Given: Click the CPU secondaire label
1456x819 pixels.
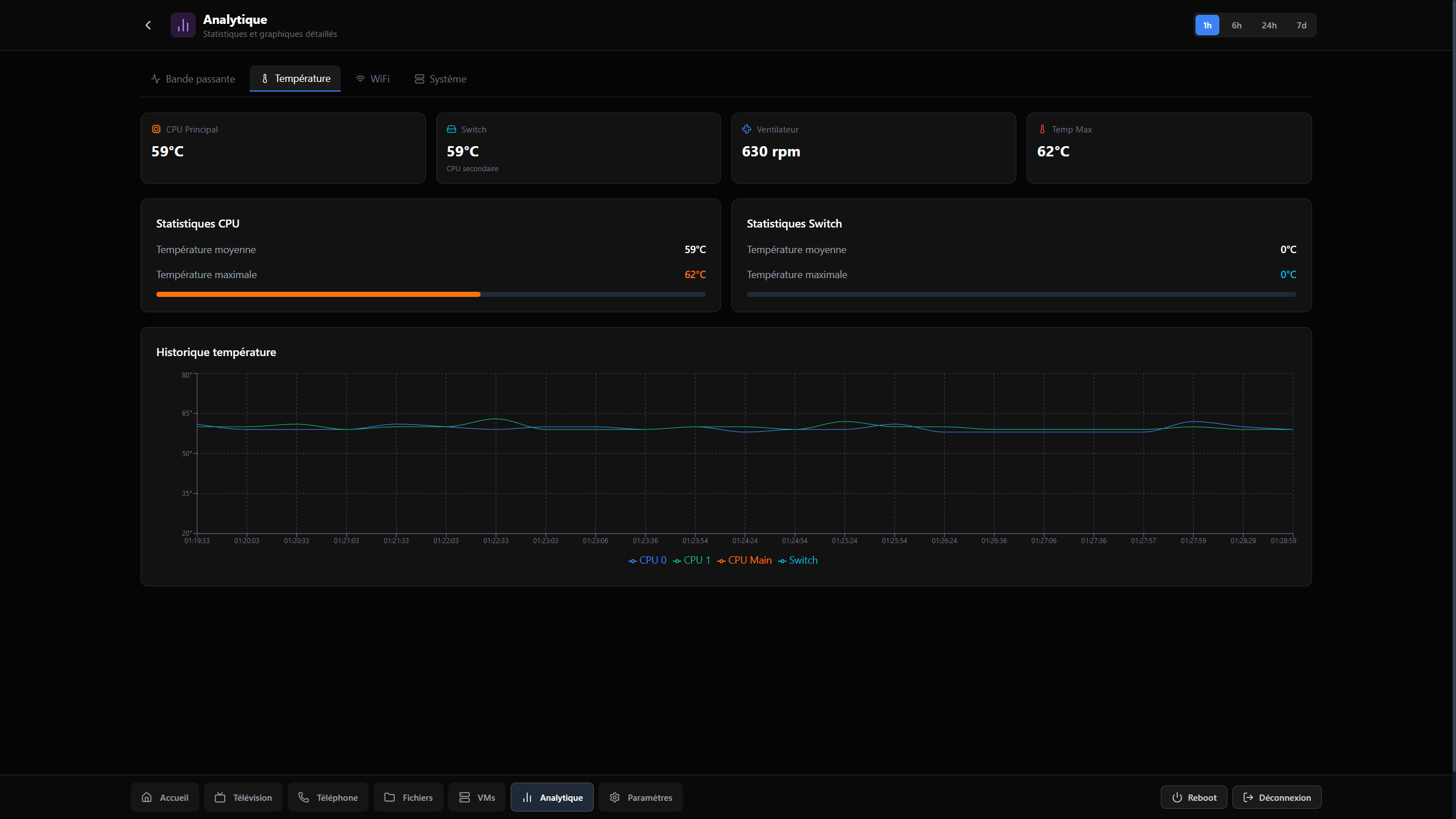Looking at the screenshot, I should [472, 168].
